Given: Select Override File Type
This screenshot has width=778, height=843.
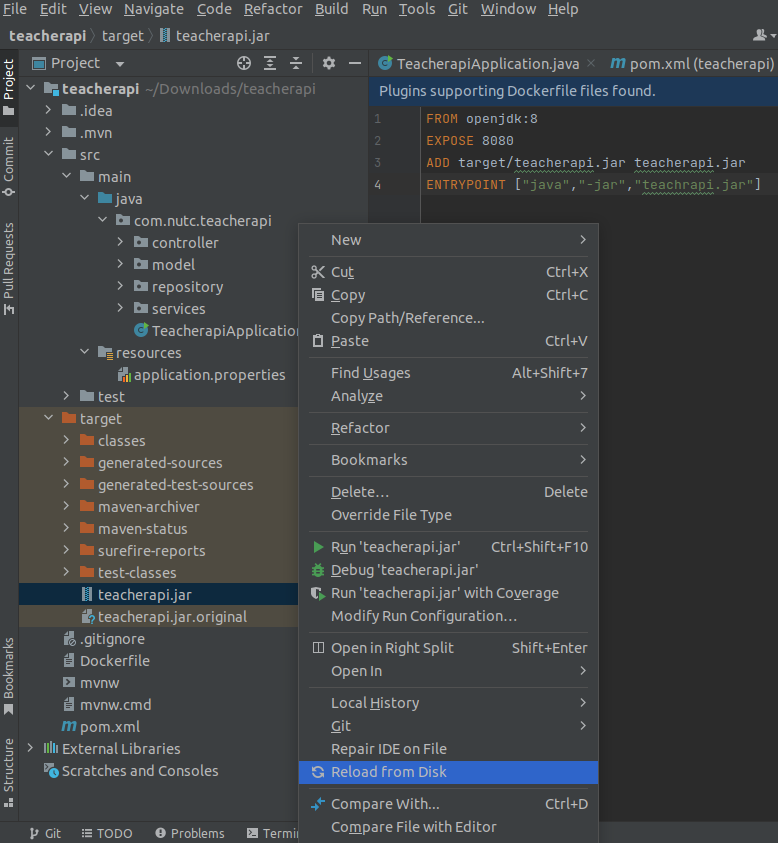Looking at the screenshot, I should pyautogui.click(x=448, y=515).
